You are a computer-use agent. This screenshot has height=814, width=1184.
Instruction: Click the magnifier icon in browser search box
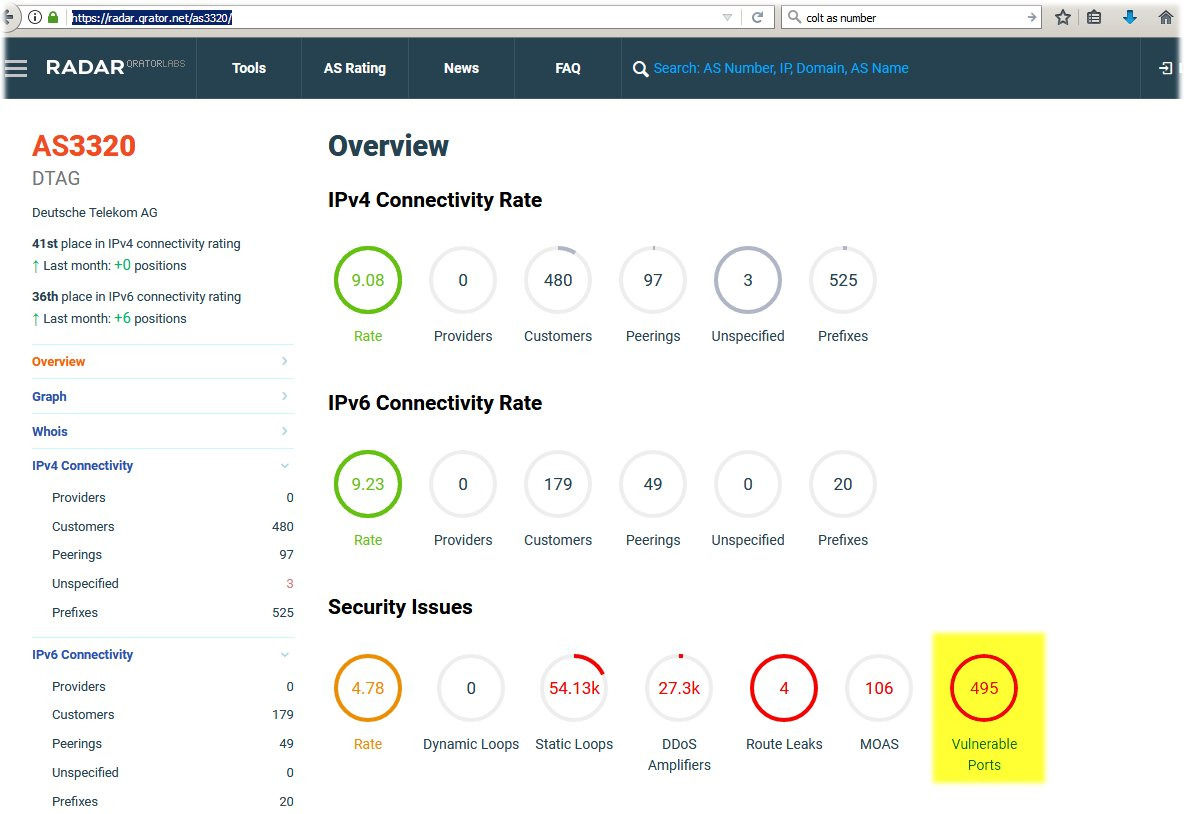point(794,17)
